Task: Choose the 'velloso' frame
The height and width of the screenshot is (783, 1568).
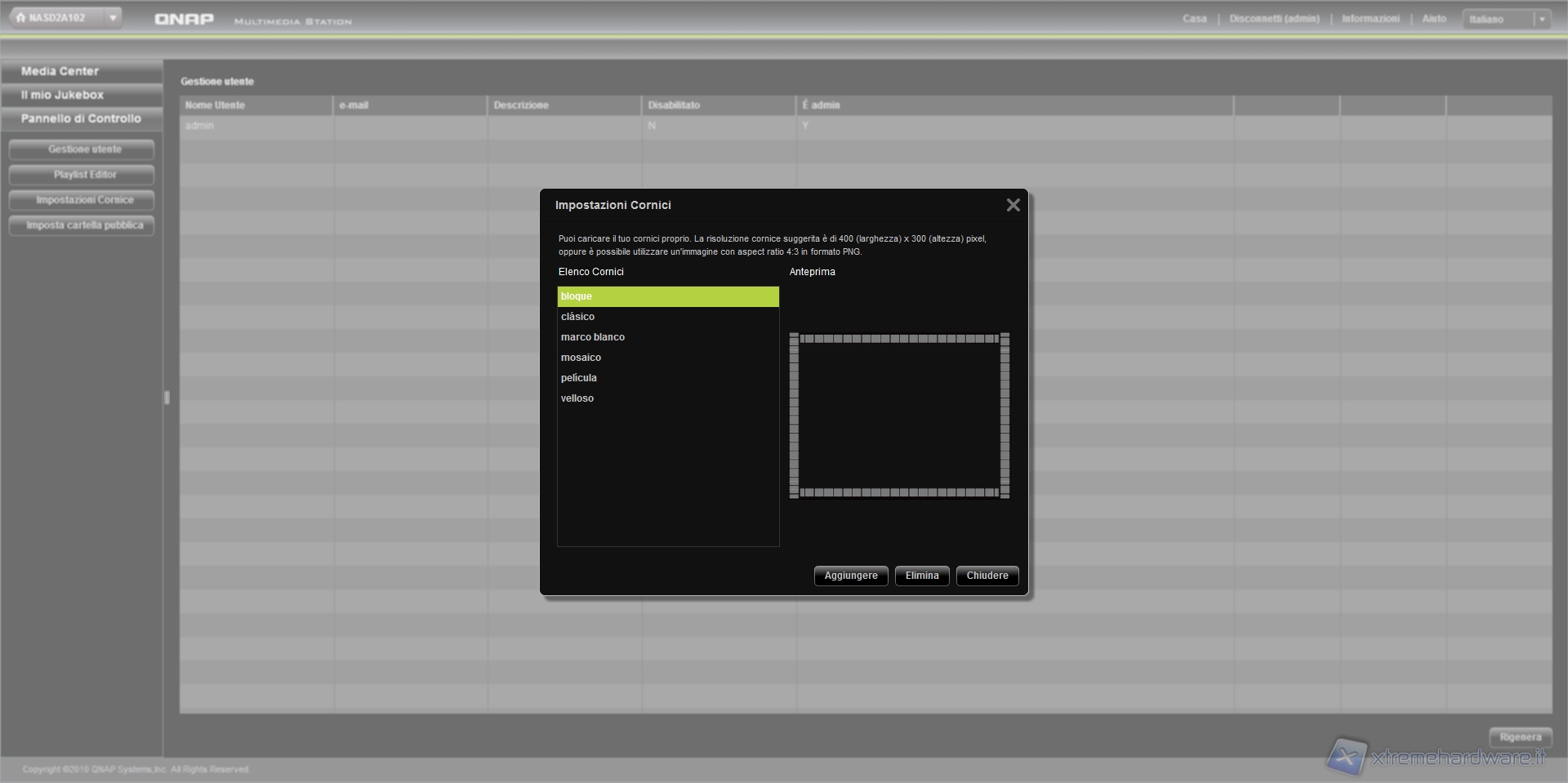Action: point(577,398)
